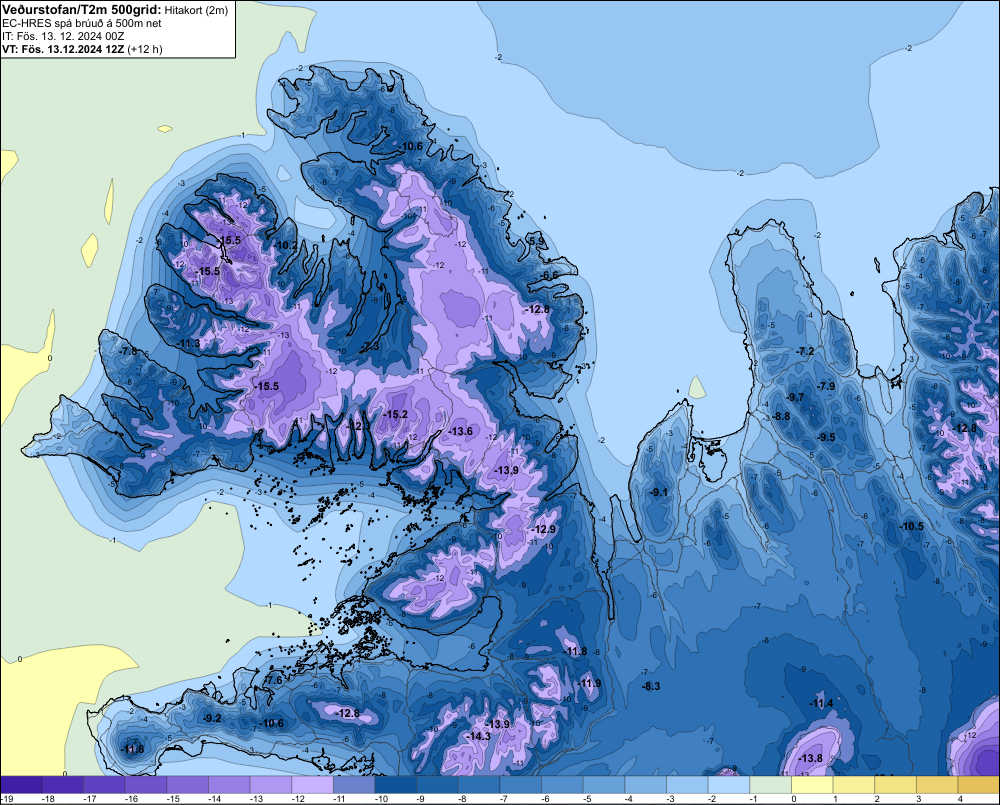
Task: Click the title 'Veðurstofan/T2m 500grid: Hitakort (2m)'
Action: (x=115, y=10)
